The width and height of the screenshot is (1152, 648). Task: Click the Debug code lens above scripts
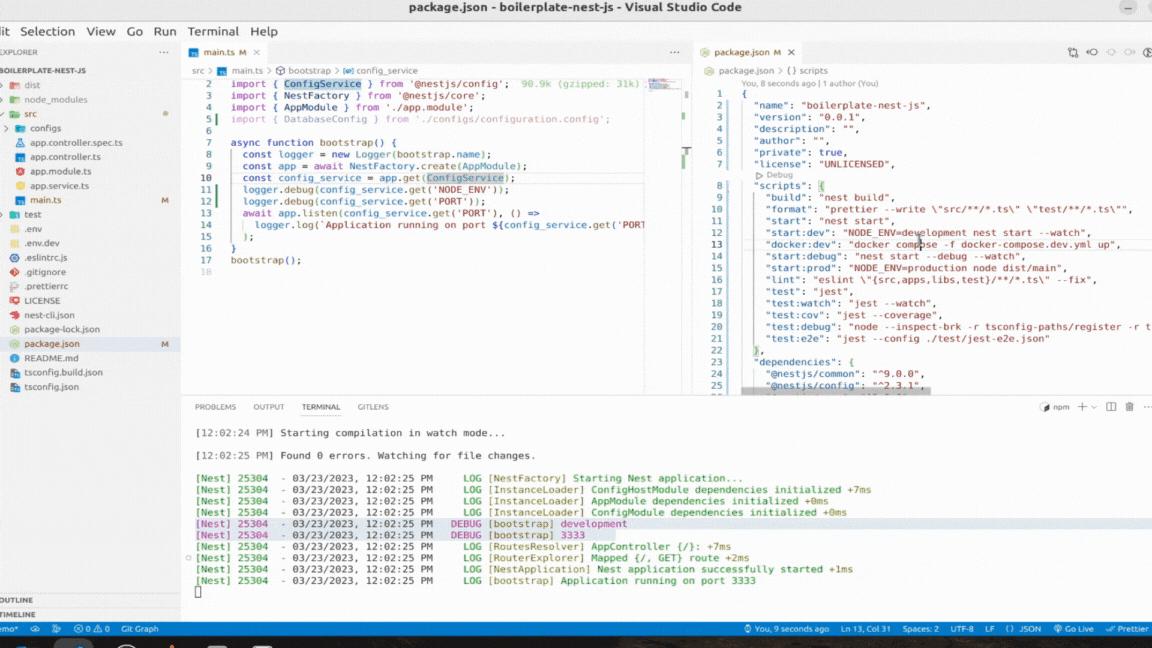[779, 175]
